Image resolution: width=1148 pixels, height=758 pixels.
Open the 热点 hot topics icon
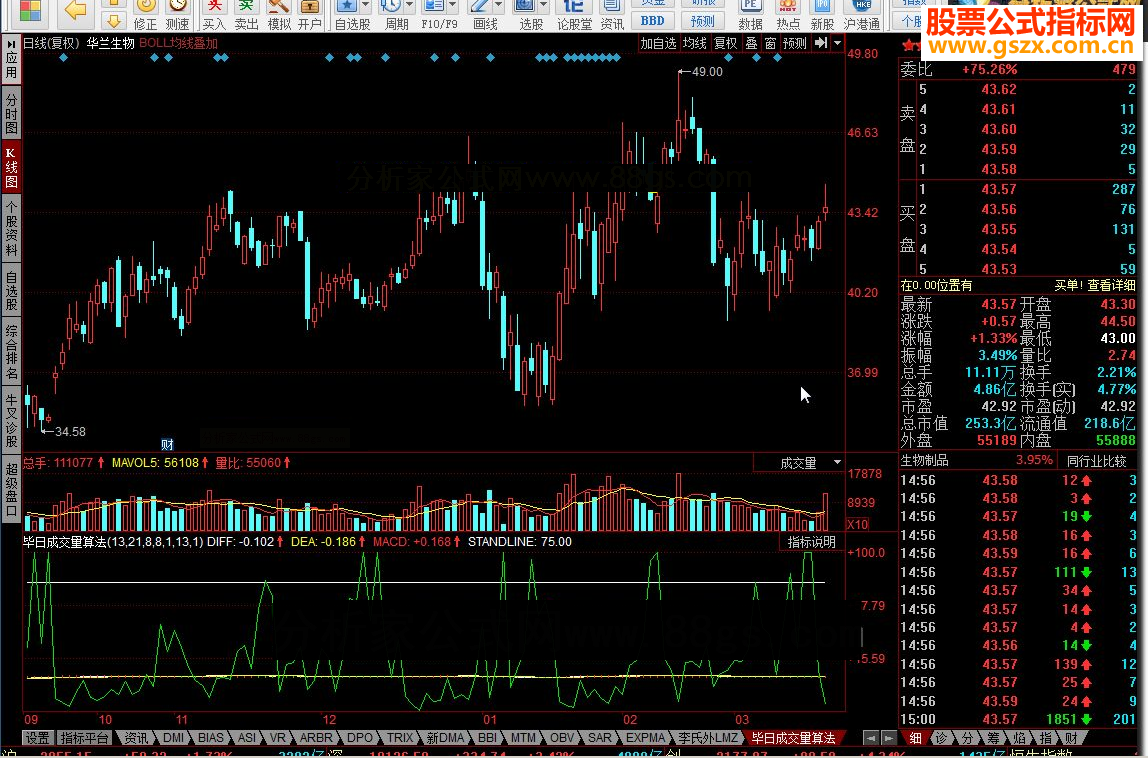click(x=788, y=15)
